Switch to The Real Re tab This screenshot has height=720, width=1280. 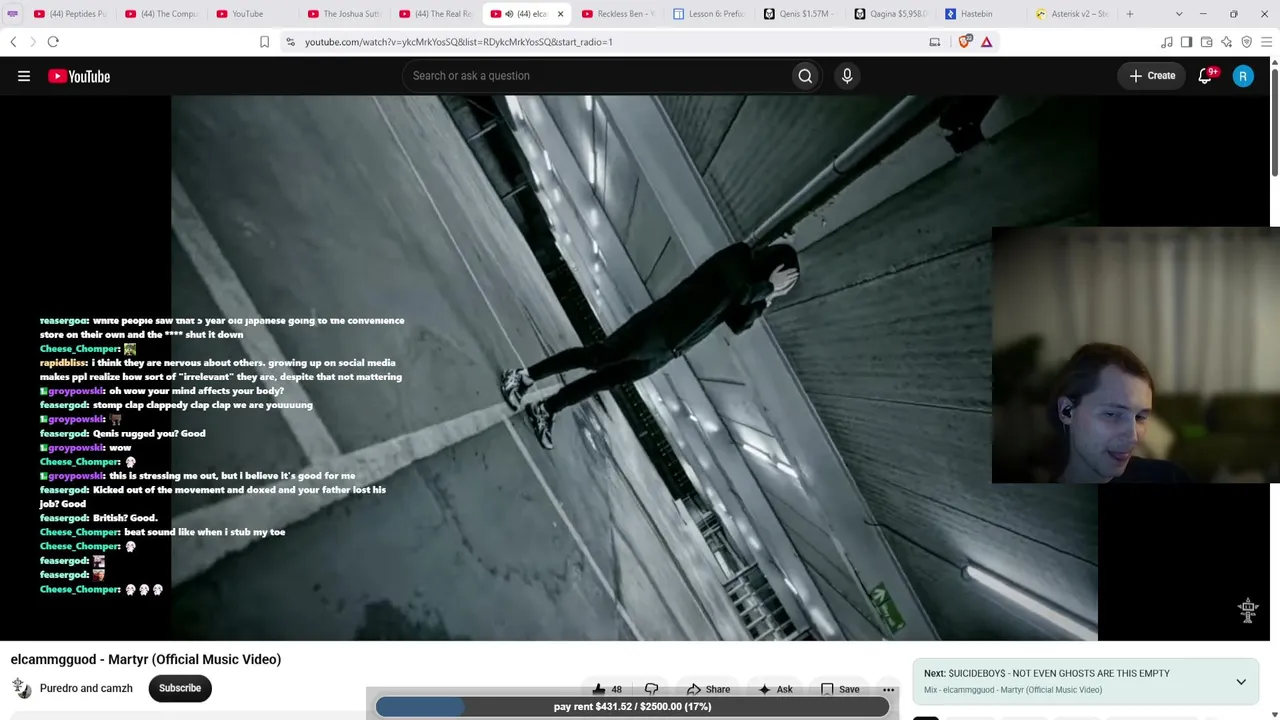tap(436, 14)
